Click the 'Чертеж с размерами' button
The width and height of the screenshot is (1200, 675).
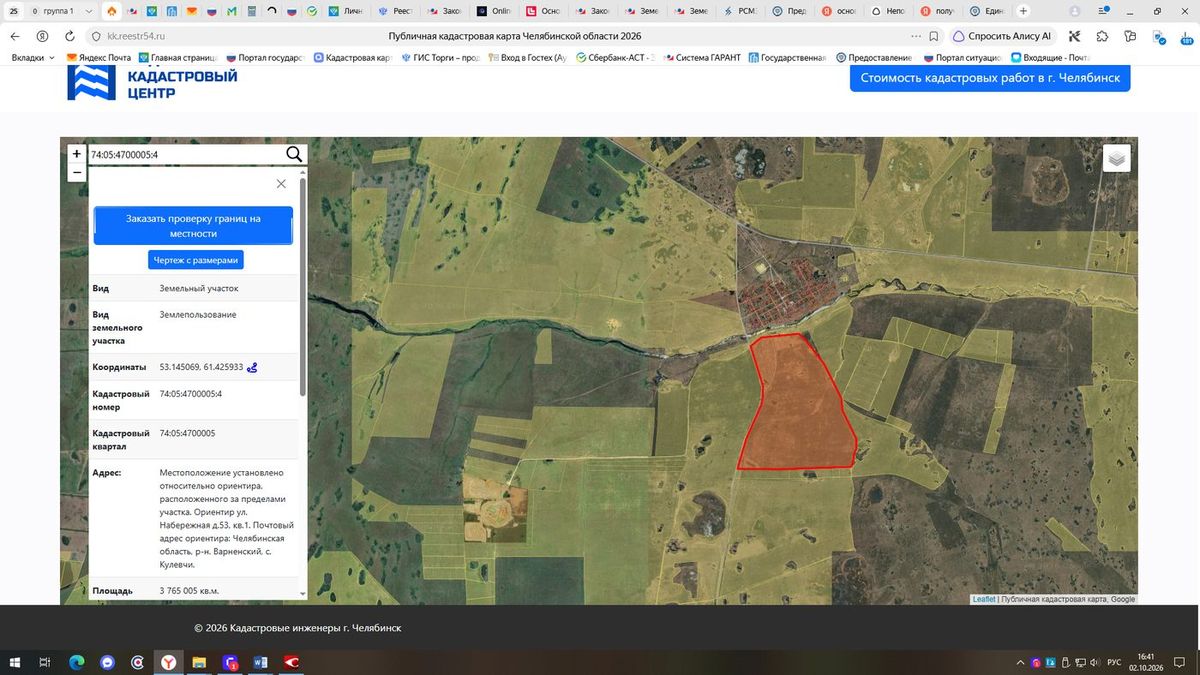pyautogui.click(x=196, y=260)
